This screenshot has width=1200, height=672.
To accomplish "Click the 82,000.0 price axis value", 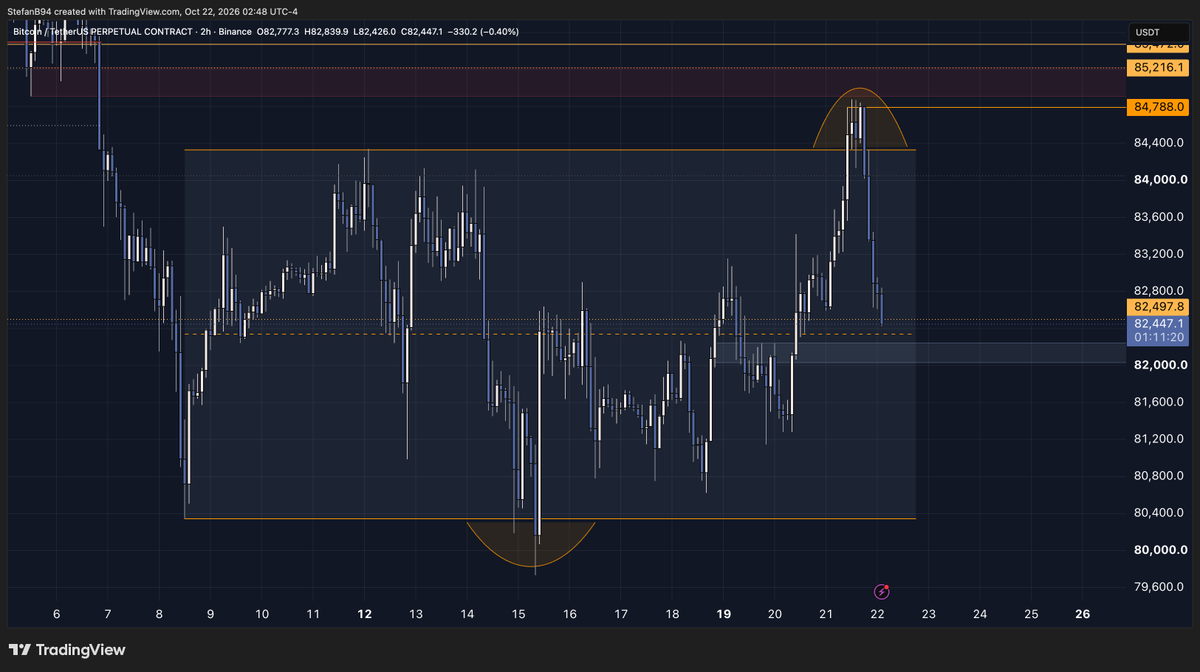I will (1160, 365).
